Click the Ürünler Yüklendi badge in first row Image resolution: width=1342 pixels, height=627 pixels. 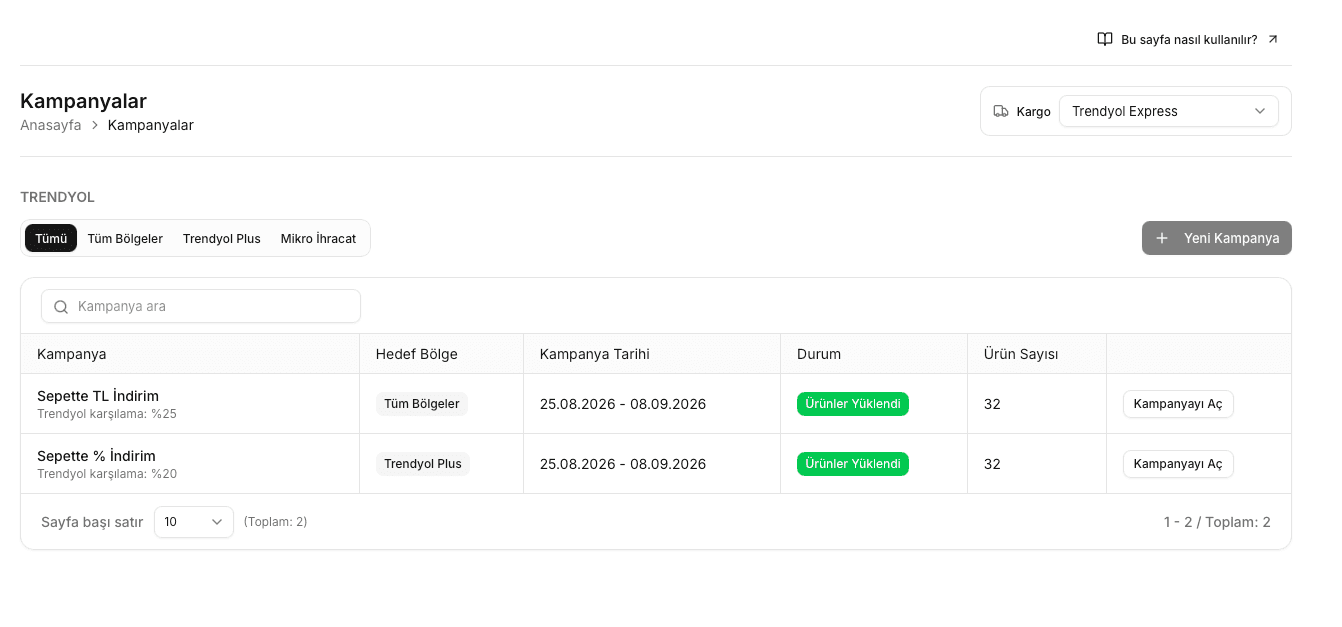tap(853, 404)
